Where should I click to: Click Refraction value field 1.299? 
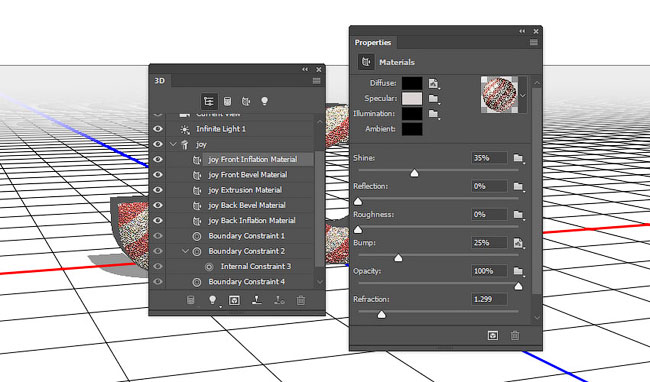pos(489,299)
